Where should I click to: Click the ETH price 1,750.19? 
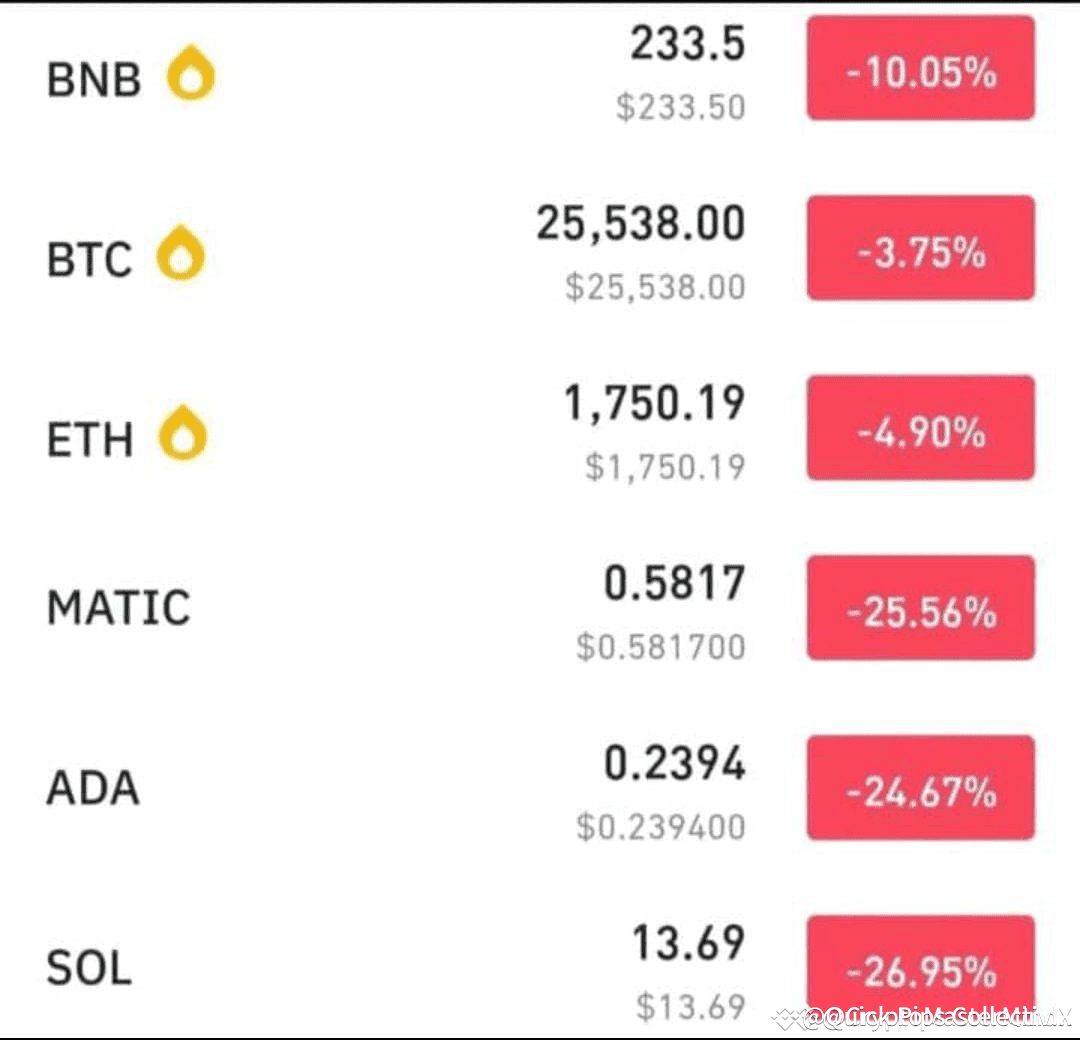coord(654,404)
